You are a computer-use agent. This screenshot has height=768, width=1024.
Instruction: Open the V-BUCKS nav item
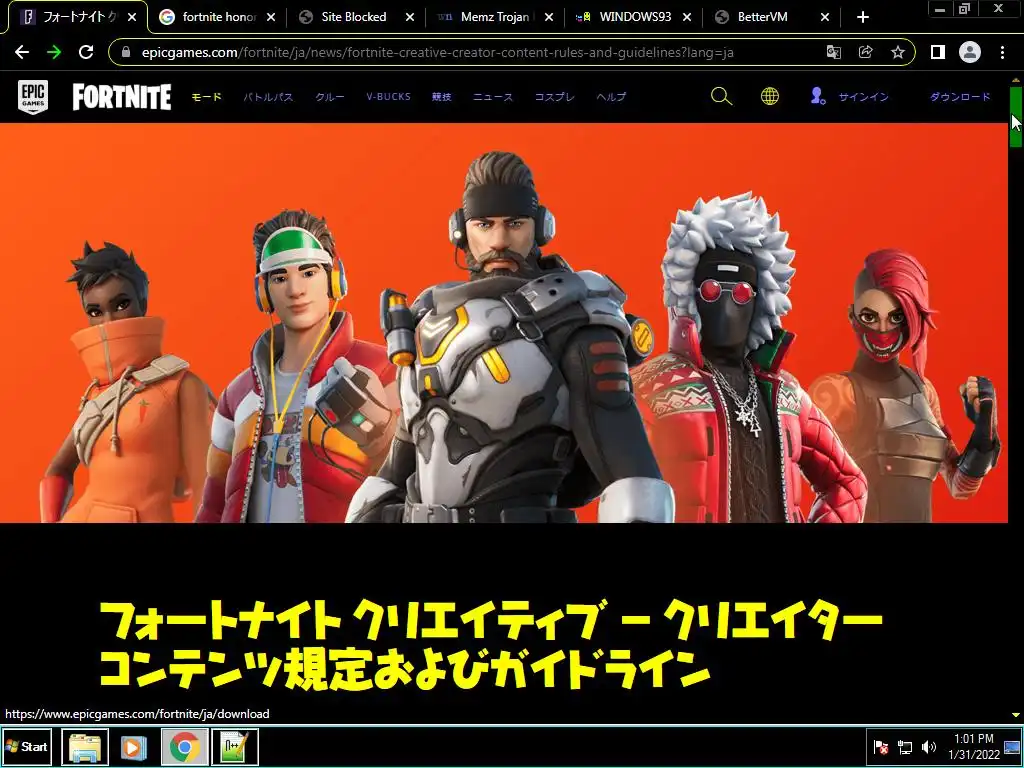tap(389, 97)
